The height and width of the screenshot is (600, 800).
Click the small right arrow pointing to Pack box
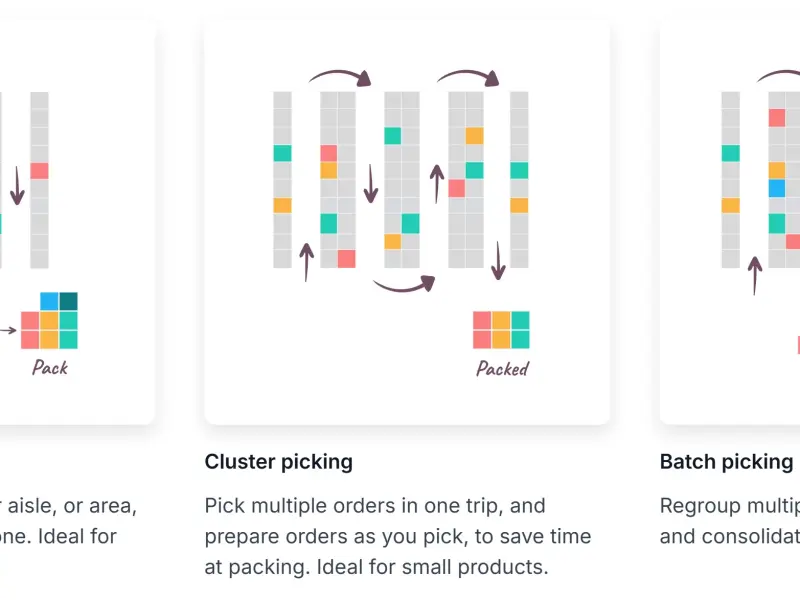tap(8, 329)
